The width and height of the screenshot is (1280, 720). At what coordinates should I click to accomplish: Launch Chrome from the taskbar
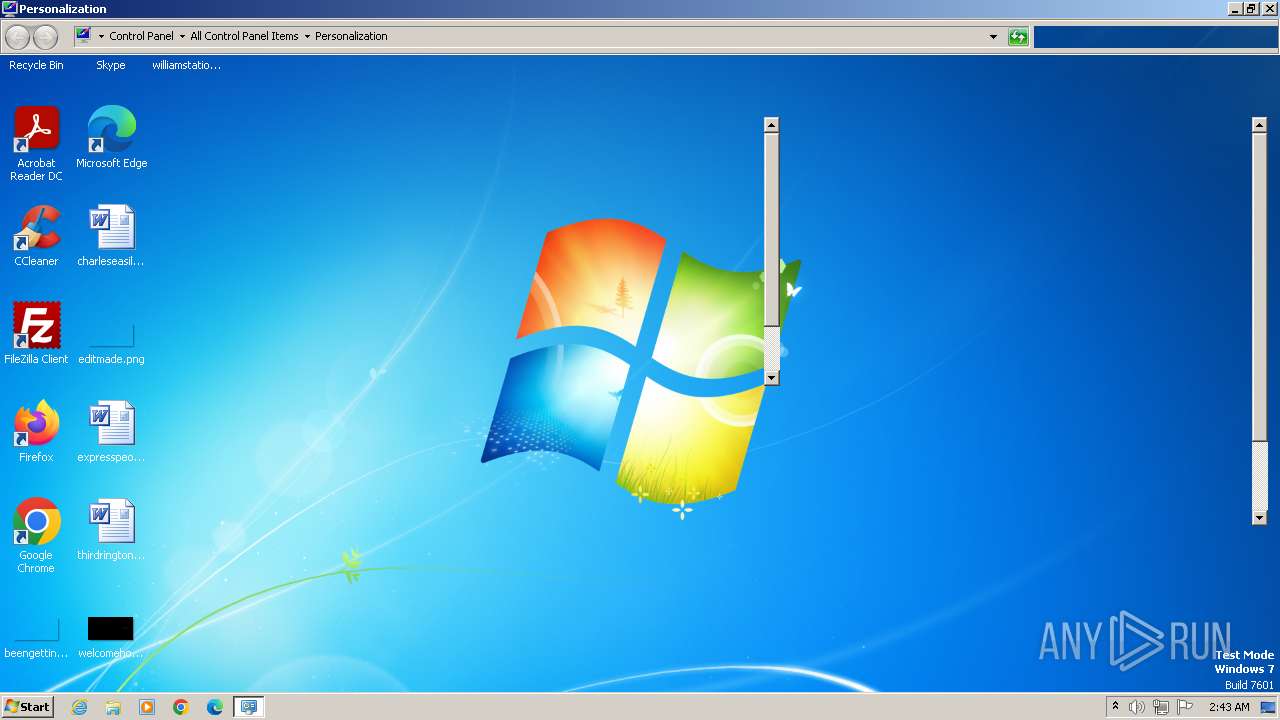(181, 707)
